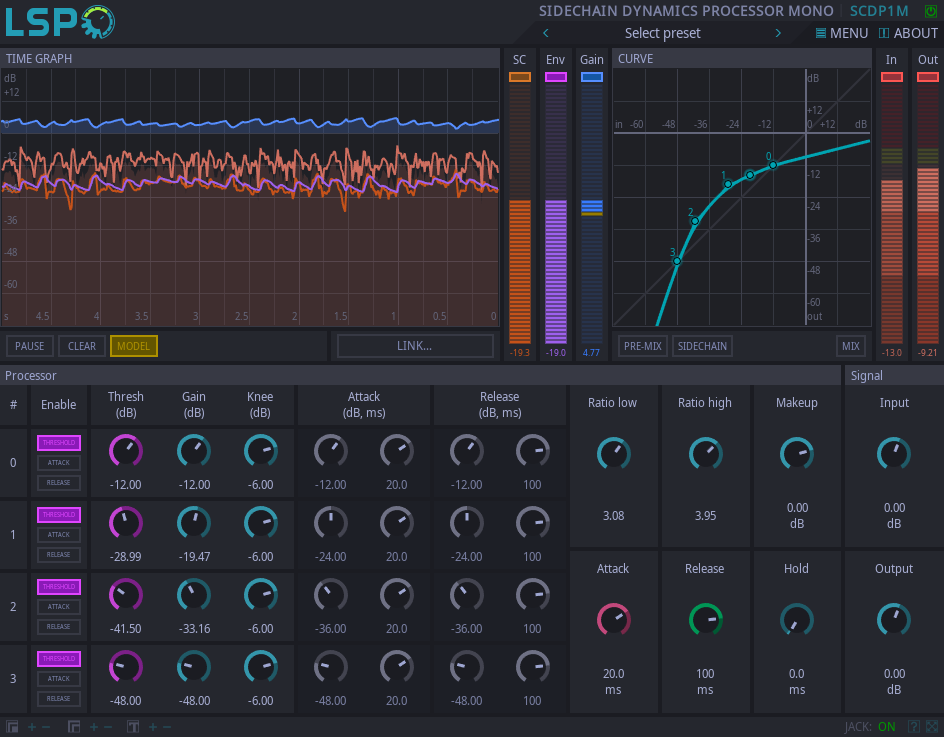The height and width of the screenshot is (737, 944).
Task: Click next preset chevron arrow
Action: tap(778, 32)
